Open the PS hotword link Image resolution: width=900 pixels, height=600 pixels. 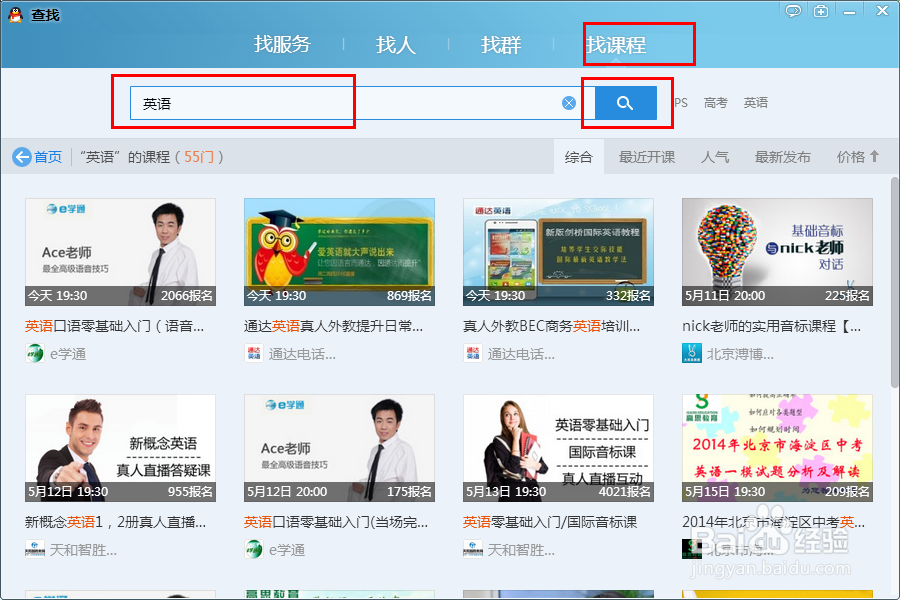point(681,102)
